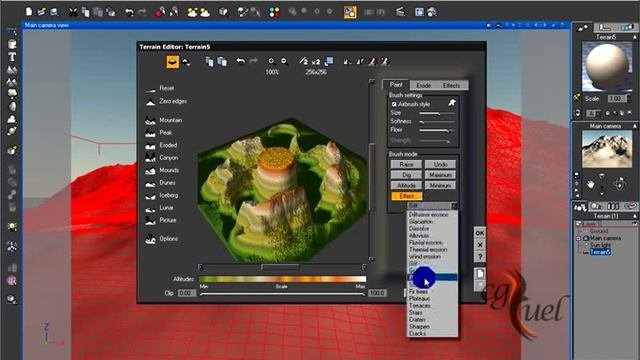Click the Zero edges button
This screenshot has height=360, width=640.
pos(166,101)
